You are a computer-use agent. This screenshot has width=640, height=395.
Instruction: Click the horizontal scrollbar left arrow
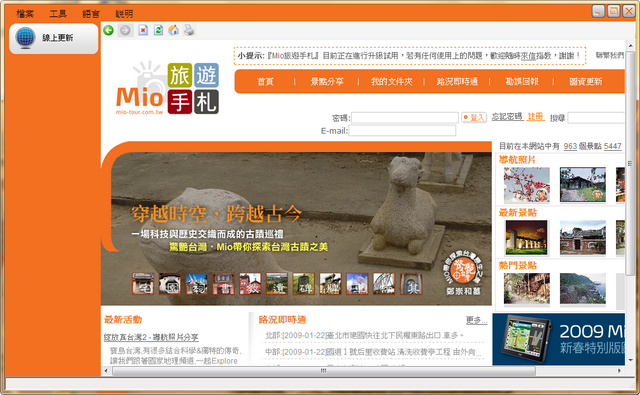pos(106,371)
